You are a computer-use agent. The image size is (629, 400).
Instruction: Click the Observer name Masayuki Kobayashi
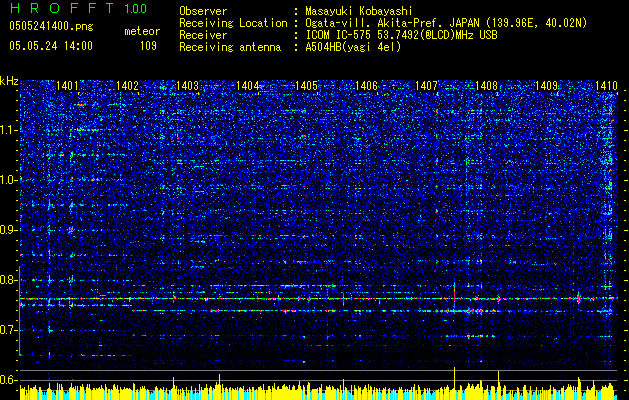359,11
